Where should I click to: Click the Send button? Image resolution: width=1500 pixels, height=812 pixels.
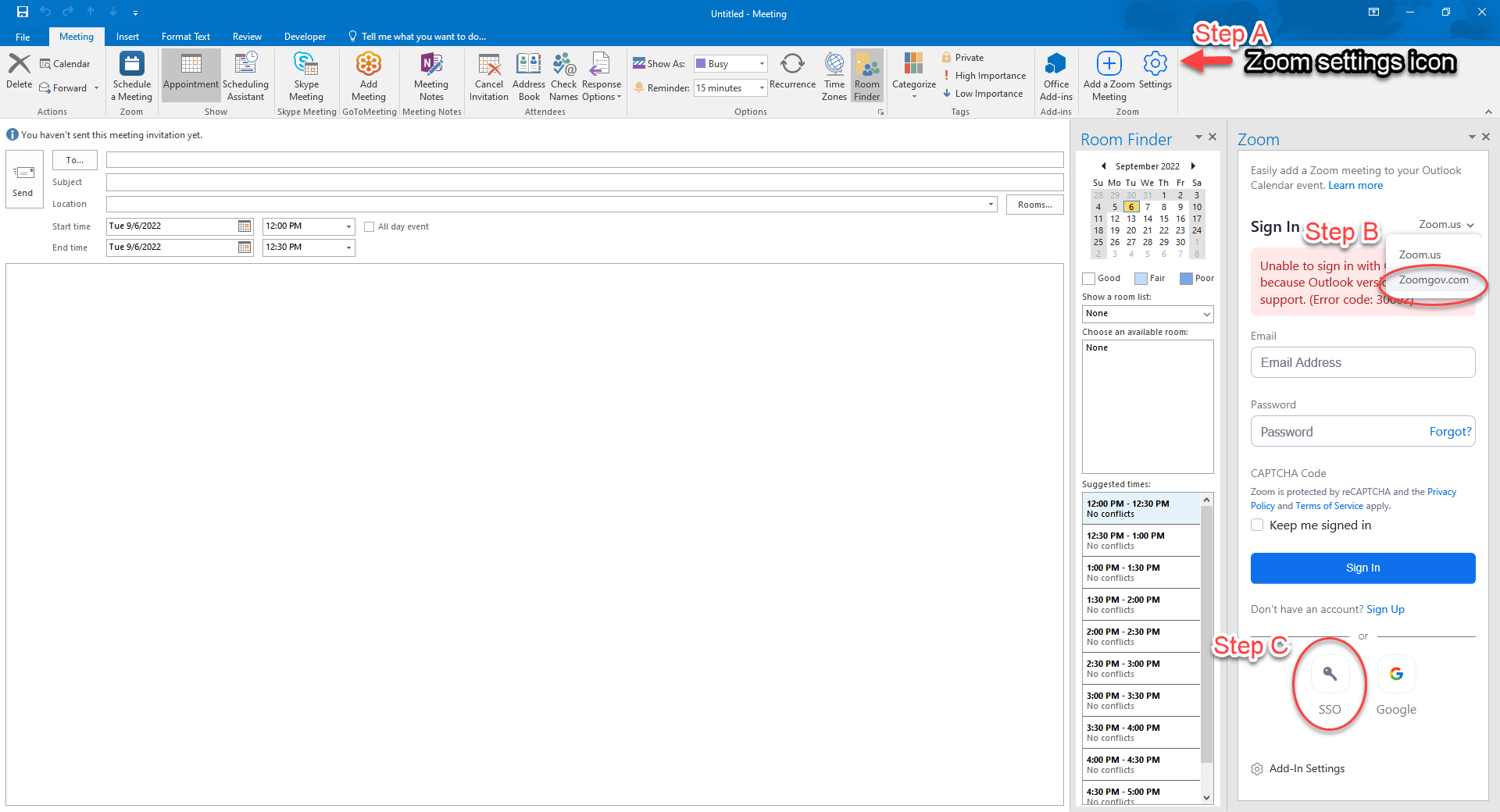click(24, 180)
